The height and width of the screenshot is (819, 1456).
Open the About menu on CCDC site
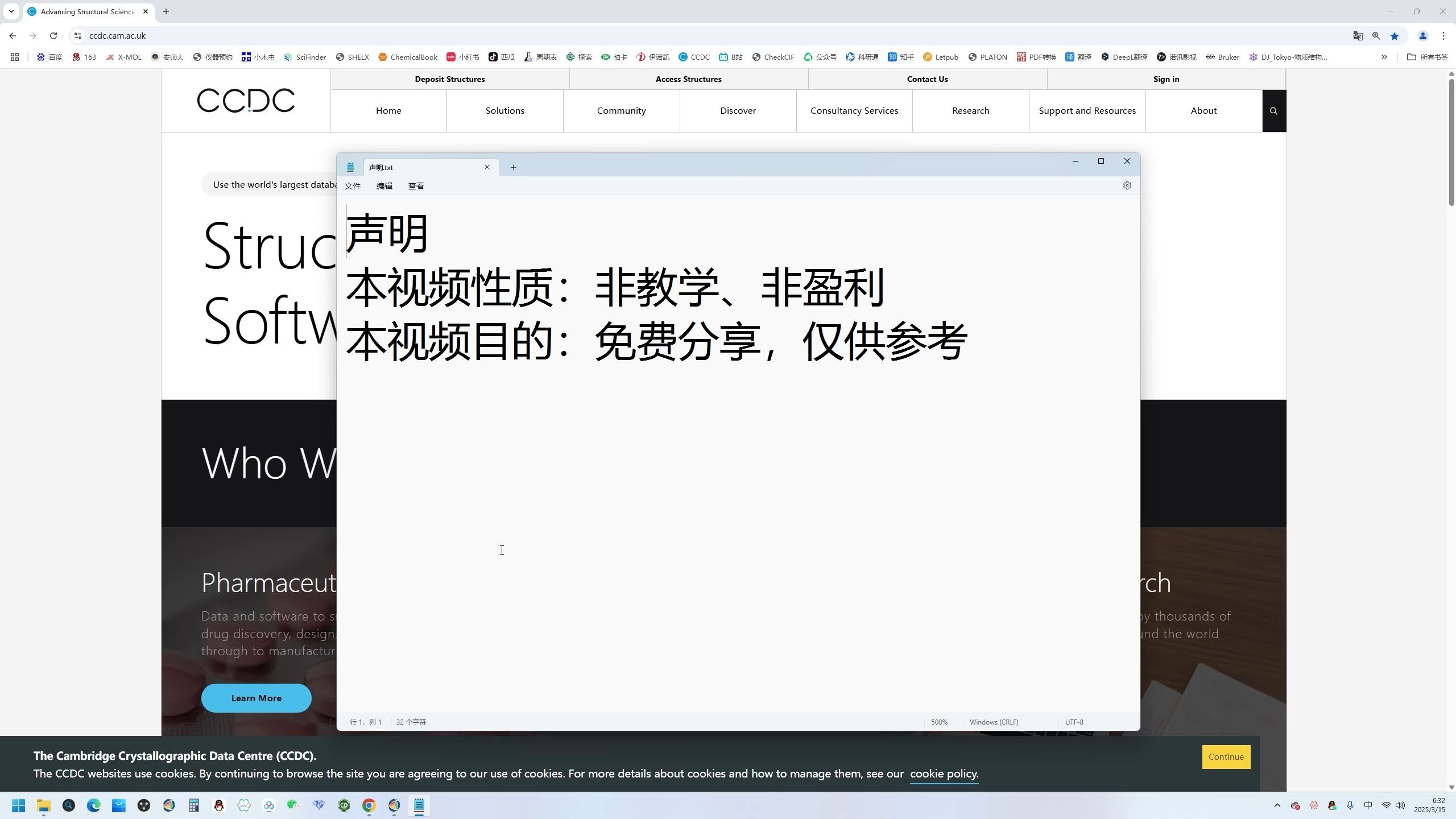(1203, 111)
